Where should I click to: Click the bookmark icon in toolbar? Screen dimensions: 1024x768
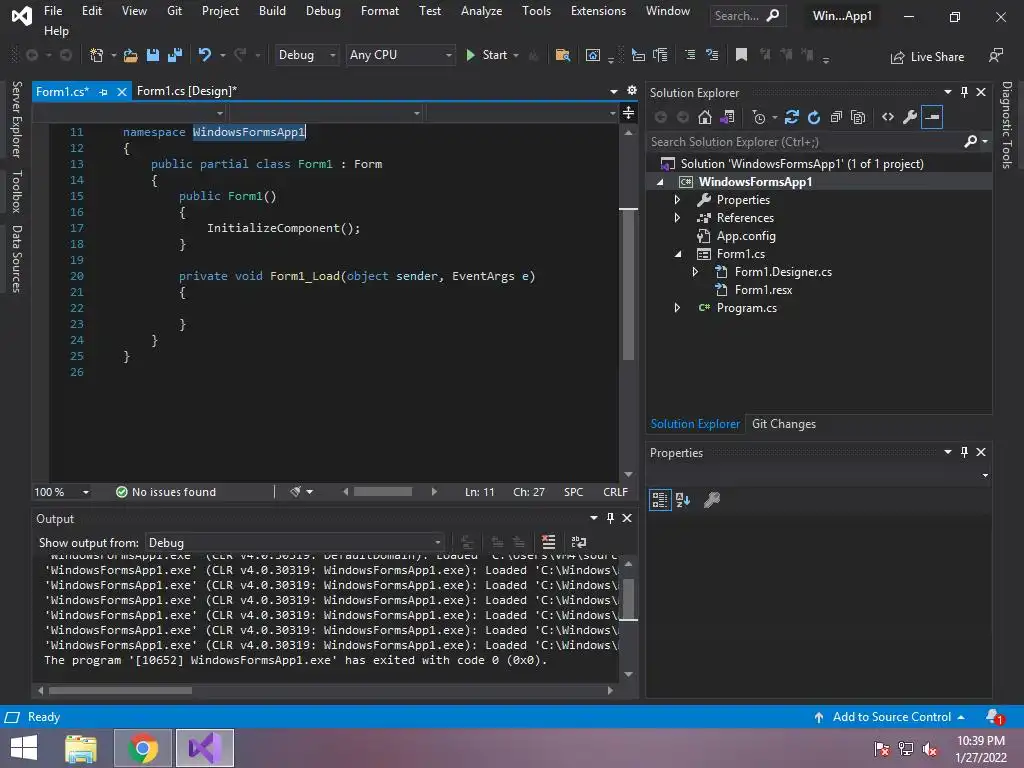pyautogui.click(x=741, y=55)
